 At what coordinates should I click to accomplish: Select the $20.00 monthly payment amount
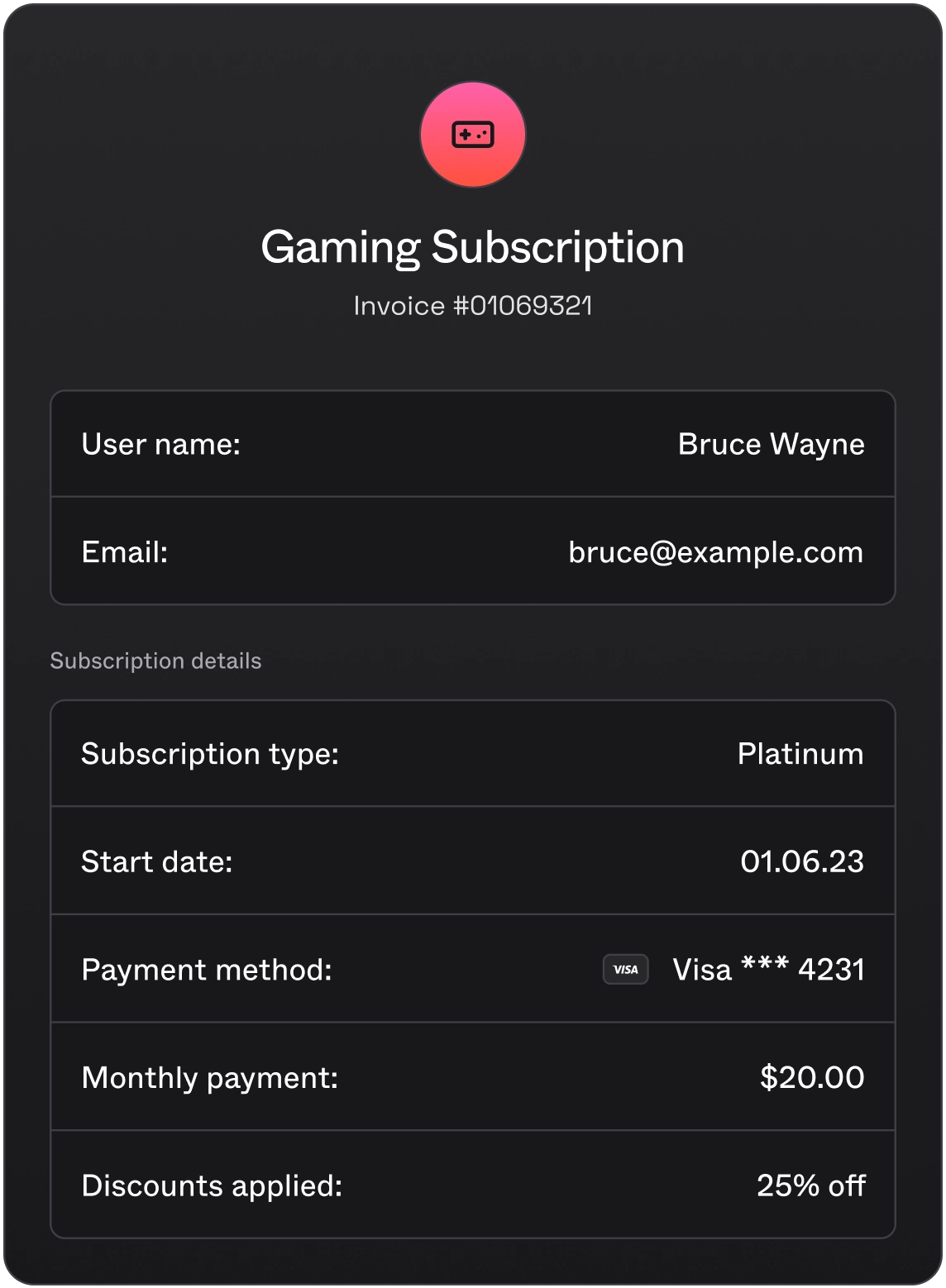(x=811, y=1078)
